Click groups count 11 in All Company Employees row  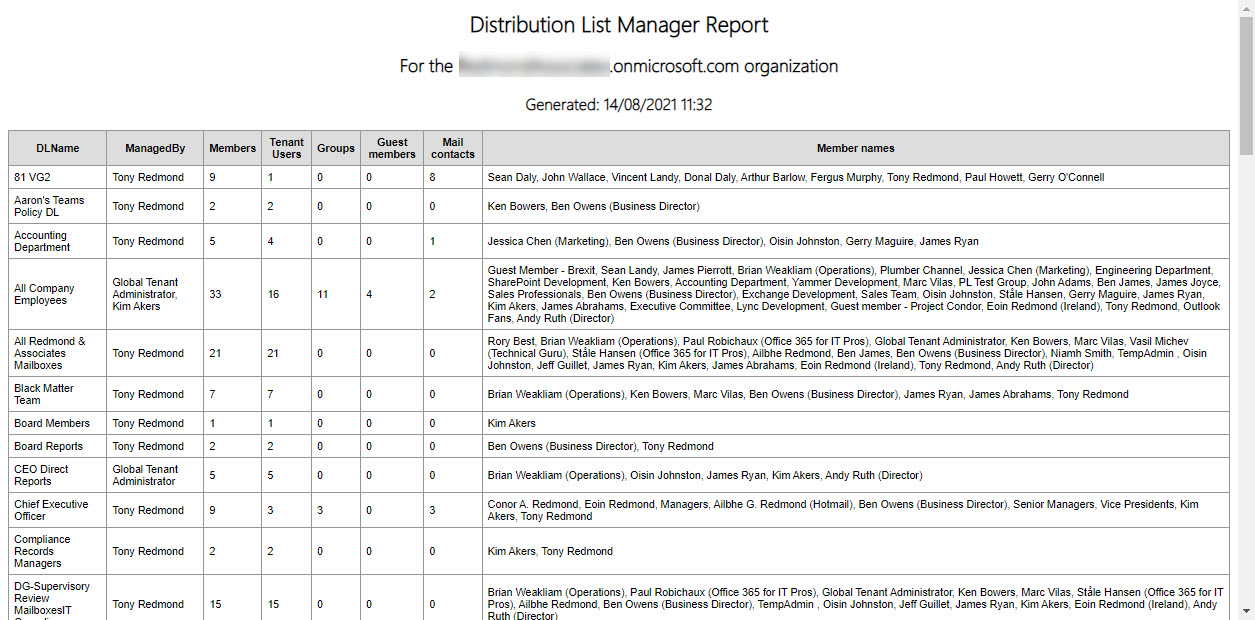click(x=323, y=294)
